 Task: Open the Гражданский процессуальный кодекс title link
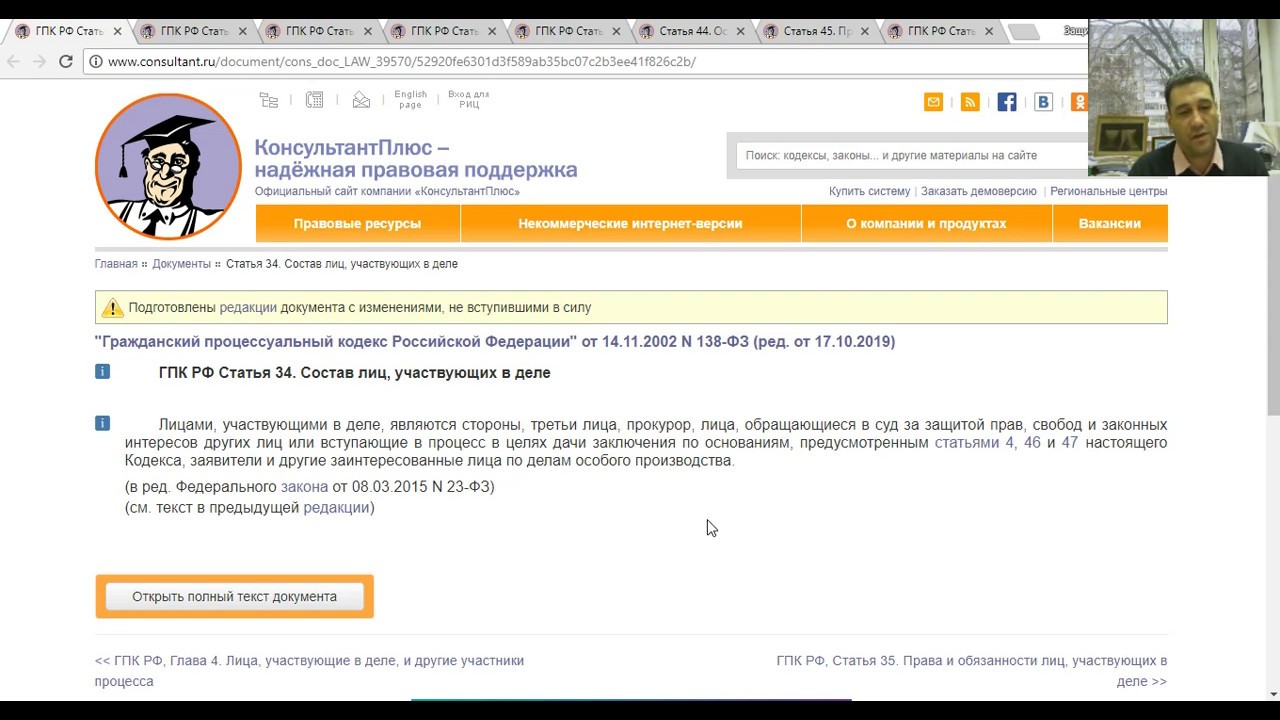(x=495, y=342)
